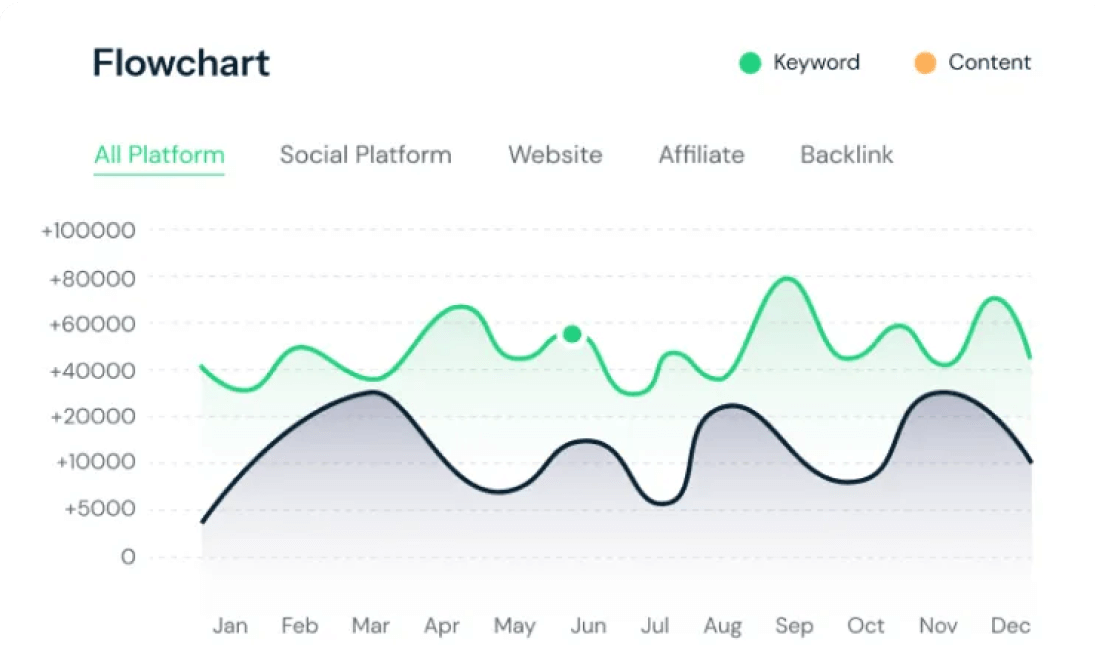Select the Dec label on the x-axis
This screenshot has height=656, width=1096.
(x=1010, y=625)
